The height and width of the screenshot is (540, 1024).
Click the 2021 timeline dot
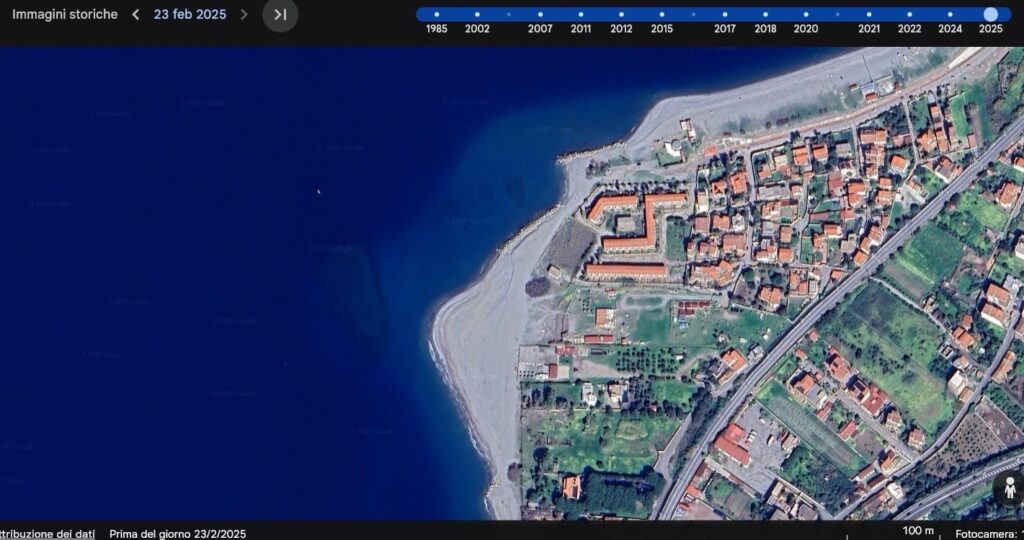point(869,15)
